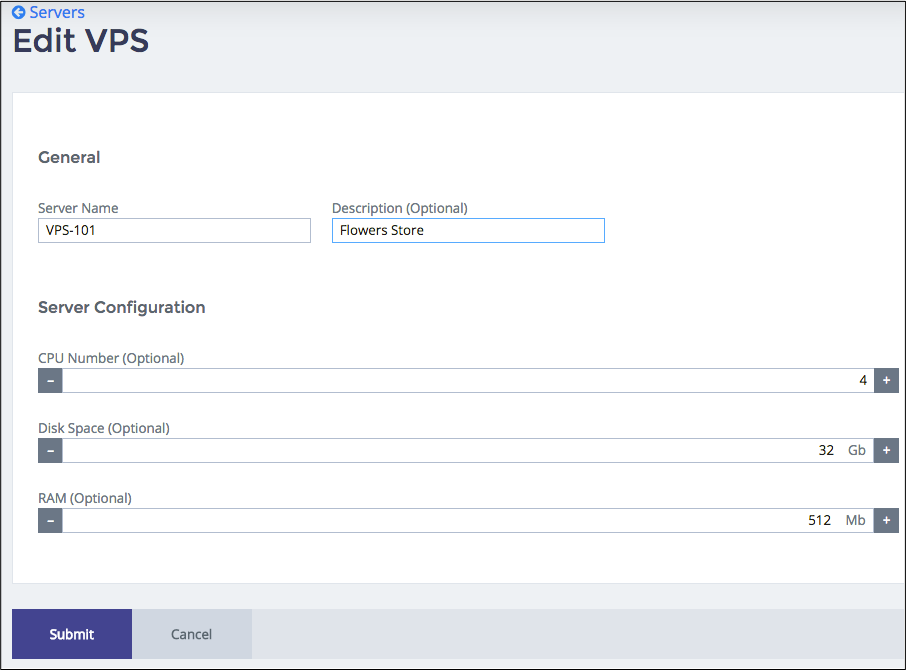
Task: Click the Disk Space (Optional) label
Action: [x=104, y=428]
